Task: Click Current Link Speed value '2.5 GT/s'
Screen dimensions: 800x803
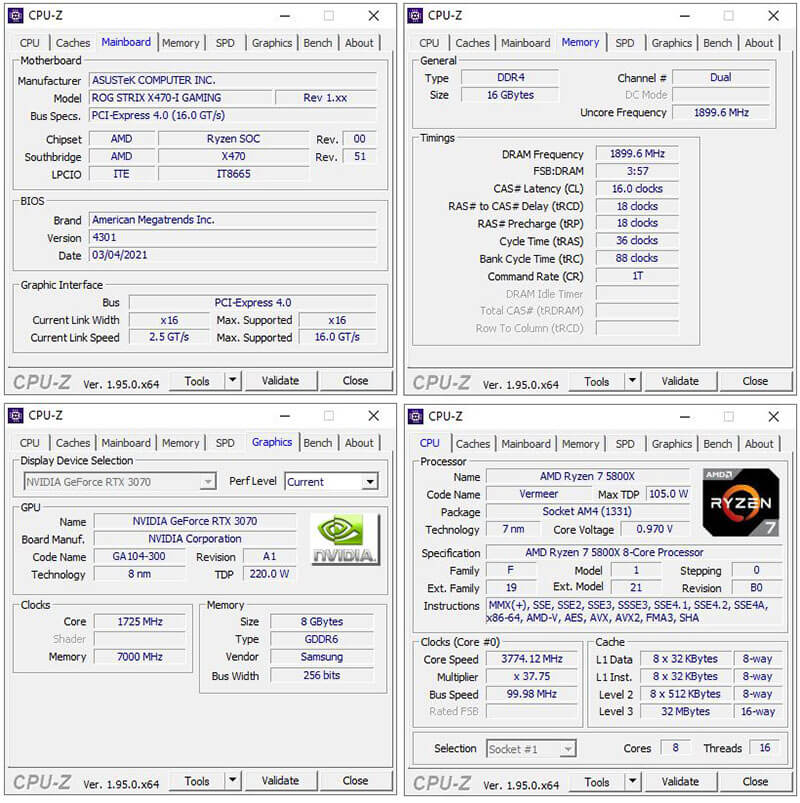Action: 169,337
